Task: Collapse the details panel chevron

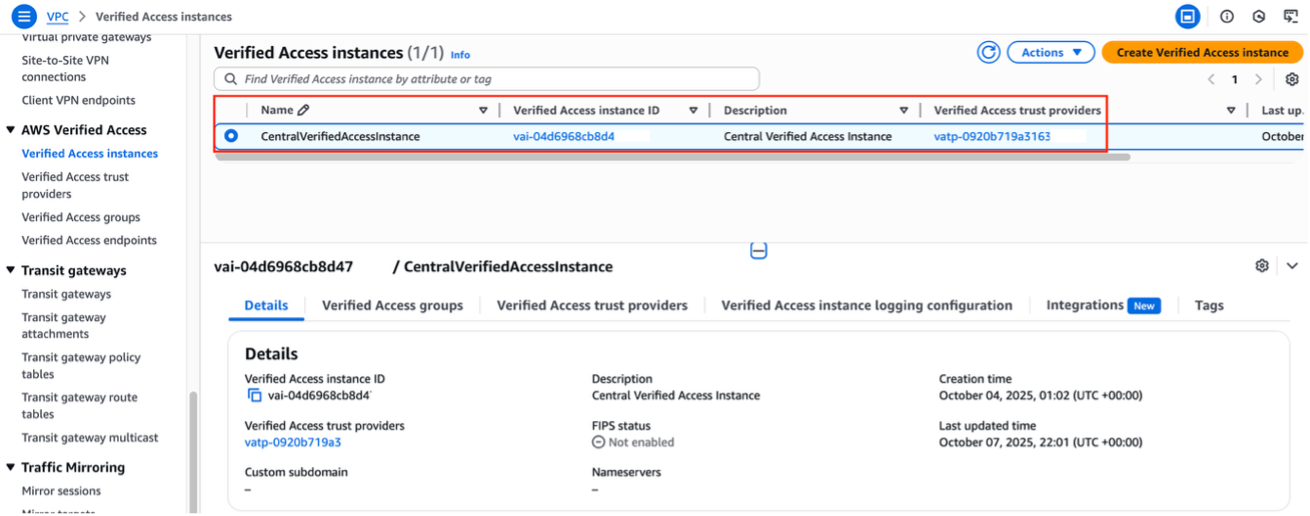Action: 1290,266
